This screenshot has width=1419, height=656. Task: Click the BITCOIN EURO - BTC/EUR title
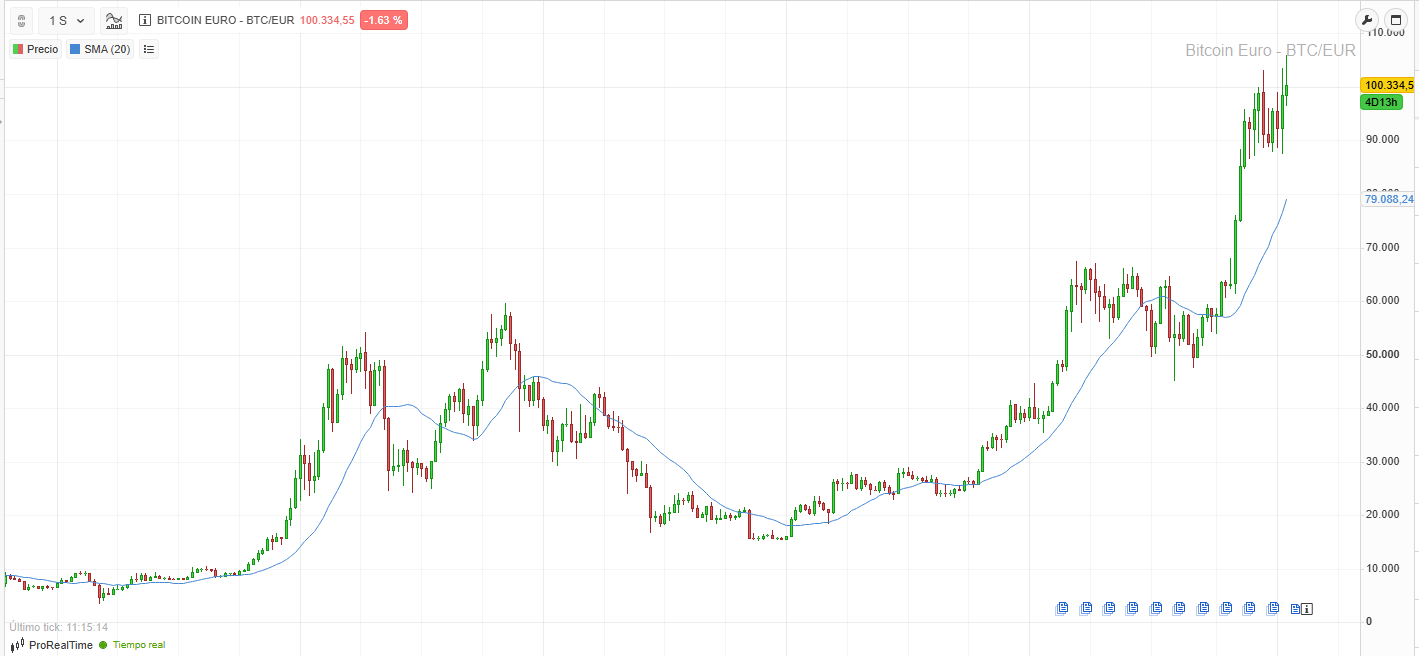[225, 20]
